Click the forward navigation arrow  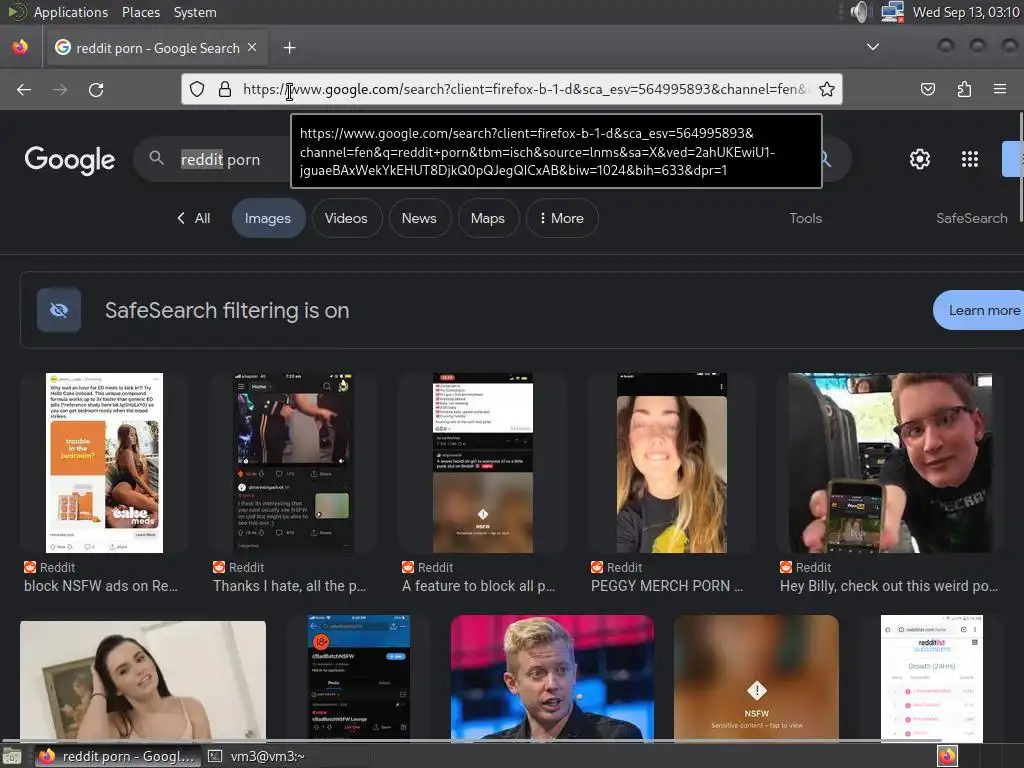(60, 89)
